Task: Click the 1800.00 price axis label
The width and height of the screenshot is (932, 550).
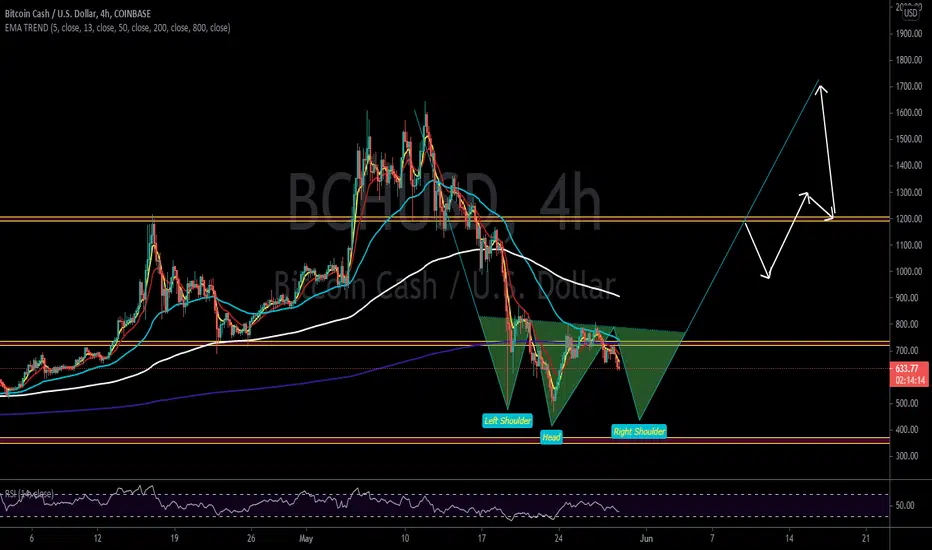Action: pyautogui.click(x=909, y=60)
